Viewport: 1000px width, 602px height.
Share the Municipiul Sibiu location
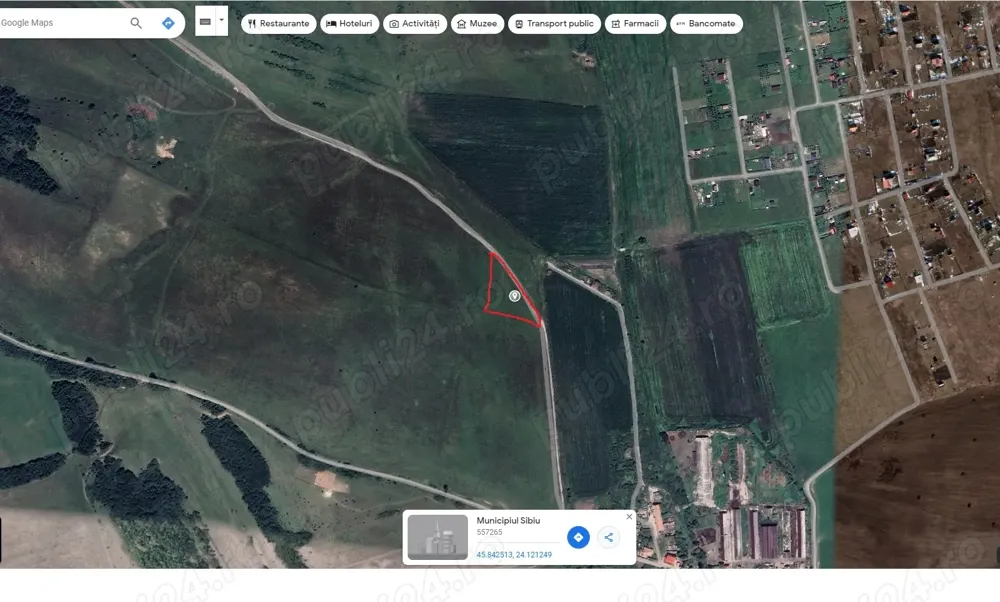tap(609, 537)
